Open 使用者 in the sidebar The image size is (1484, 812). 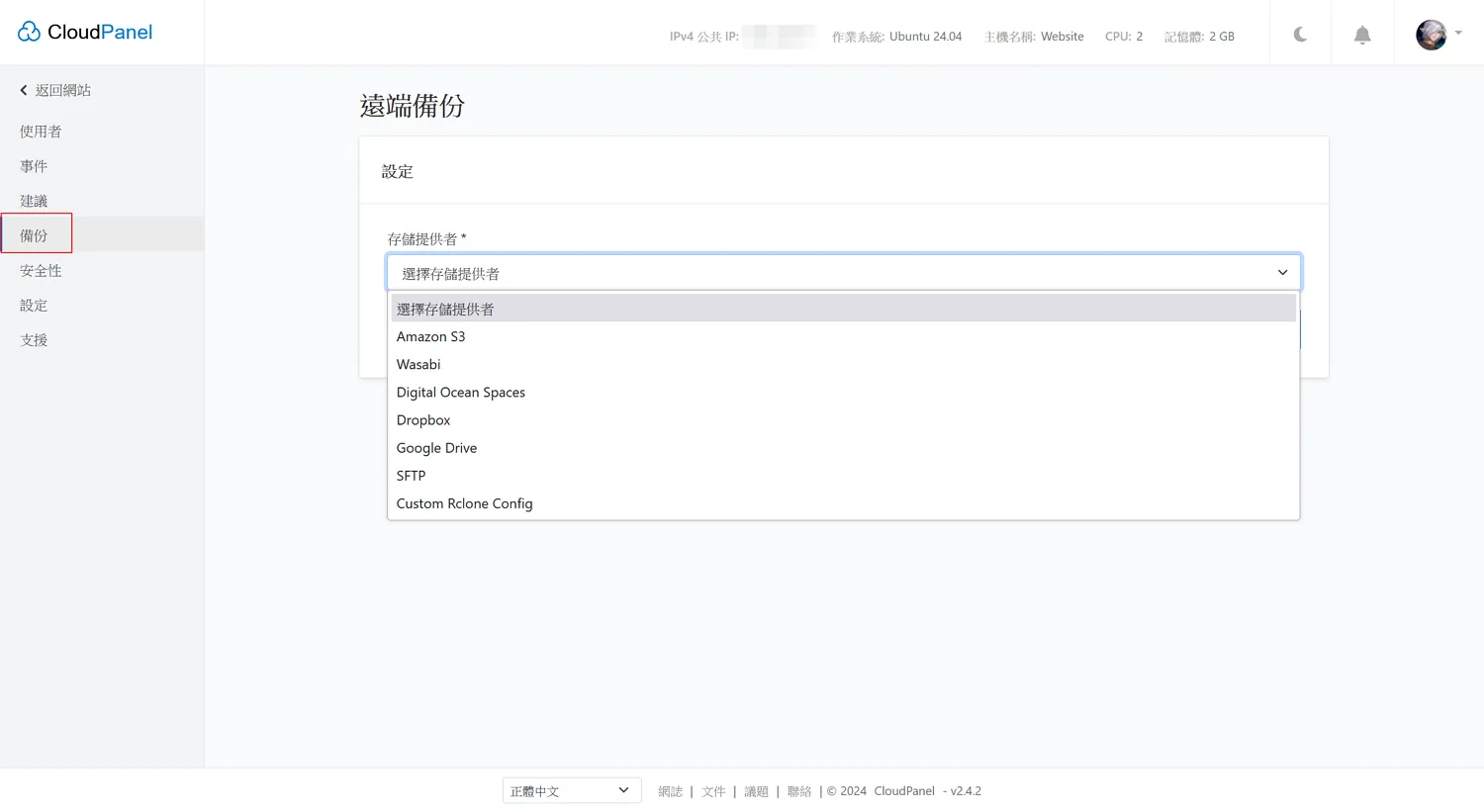(x=41, y=132)
